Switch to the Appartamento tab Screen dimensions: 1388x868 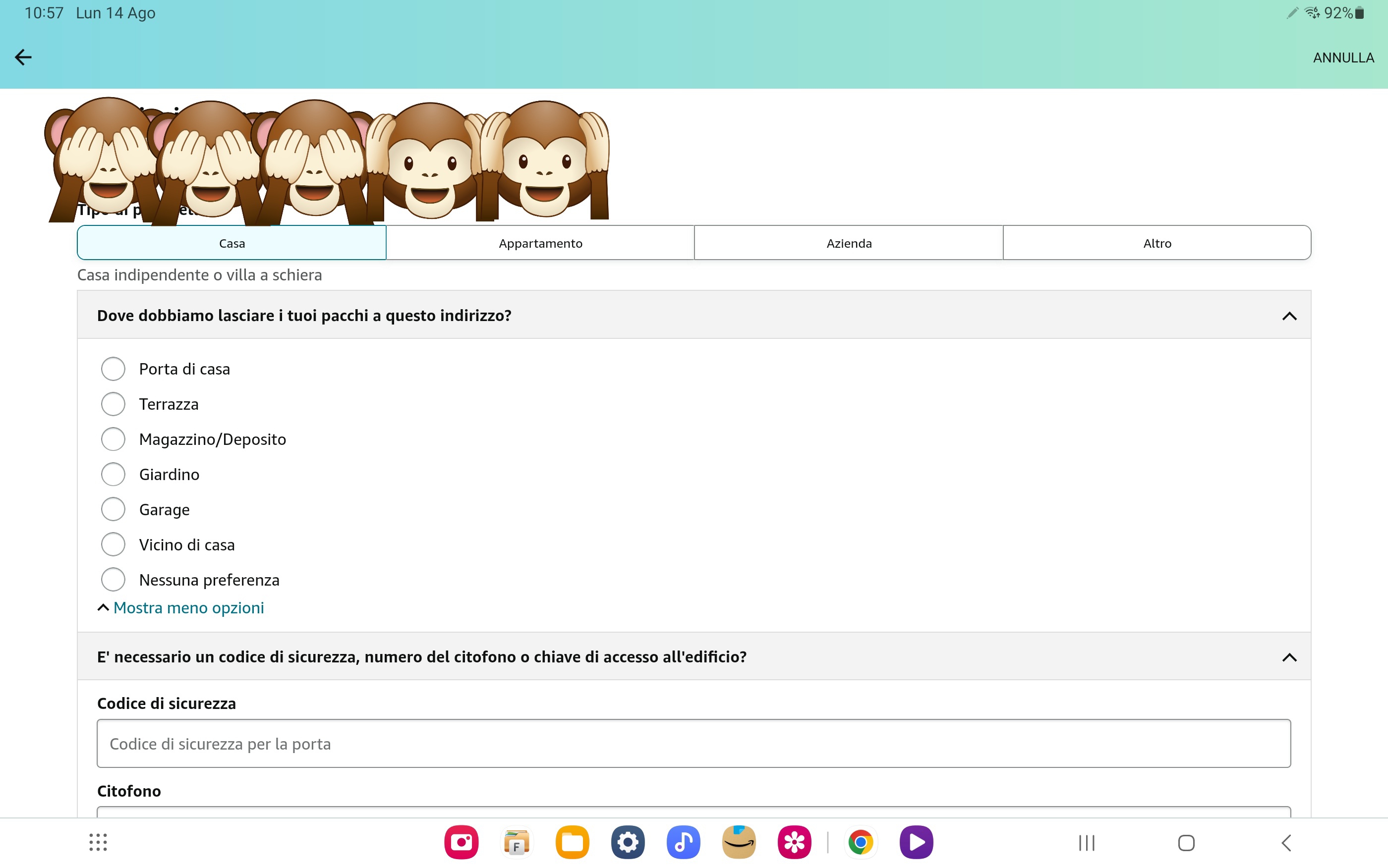[x=540, y=243]
